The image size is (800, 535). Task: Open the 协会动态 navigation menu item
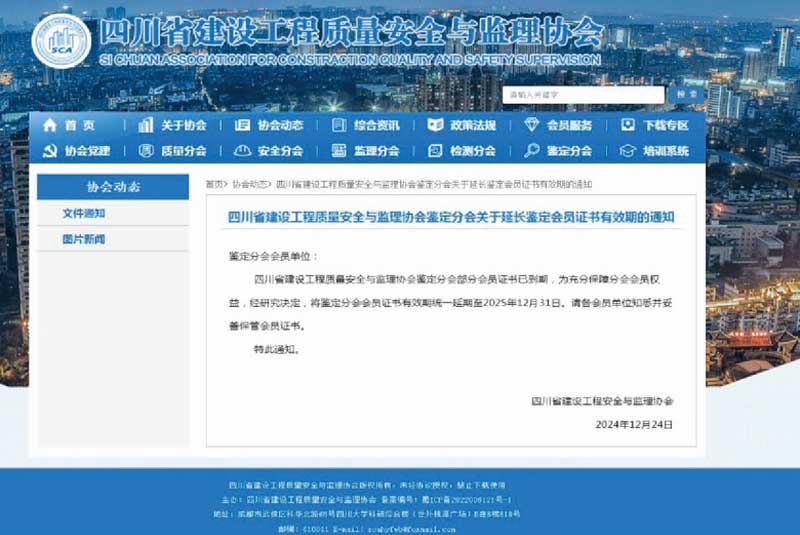(x=280, y=126)
